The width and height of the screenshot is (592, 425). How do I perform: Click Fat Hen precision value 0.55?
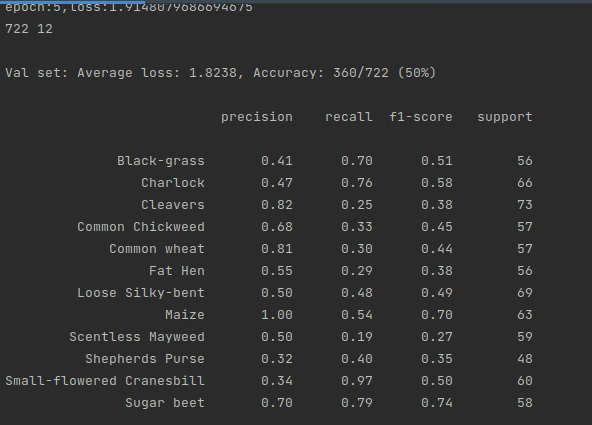coord(277,271)
